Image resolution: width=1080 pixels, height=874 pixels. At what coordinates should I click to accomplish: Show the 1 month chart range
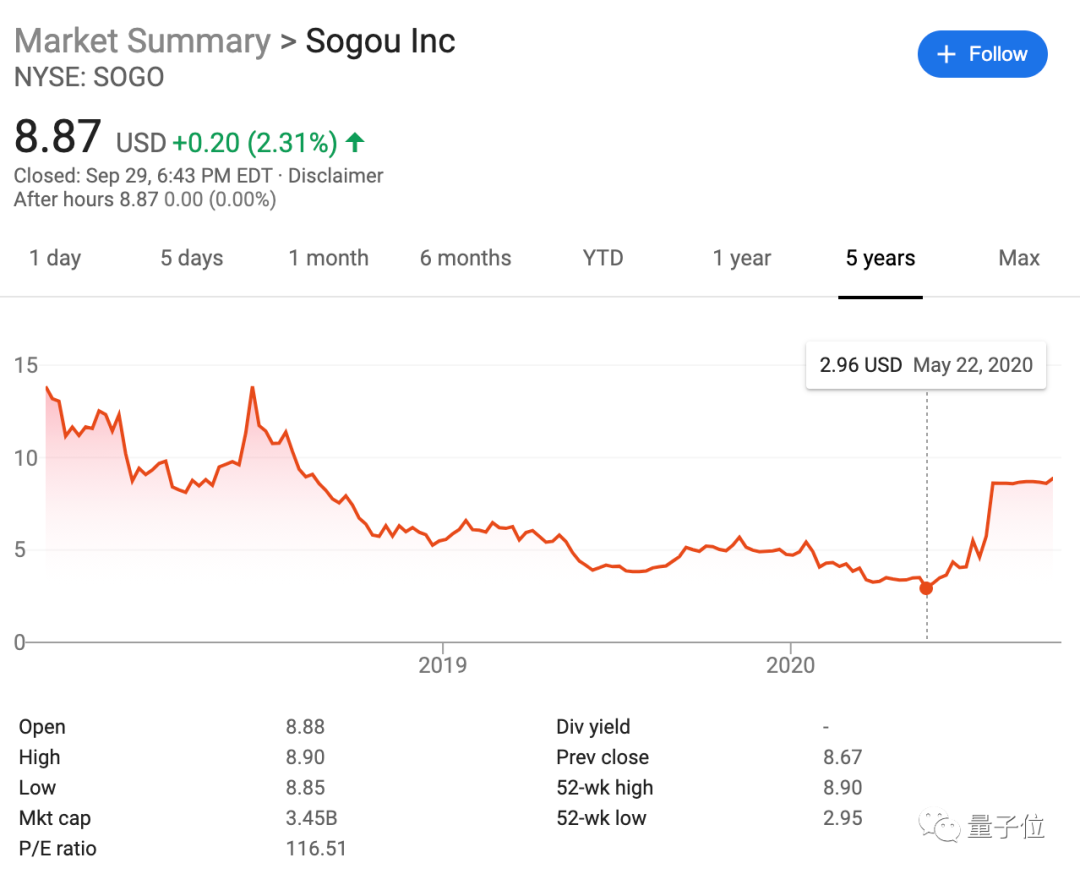coord(328,258)
